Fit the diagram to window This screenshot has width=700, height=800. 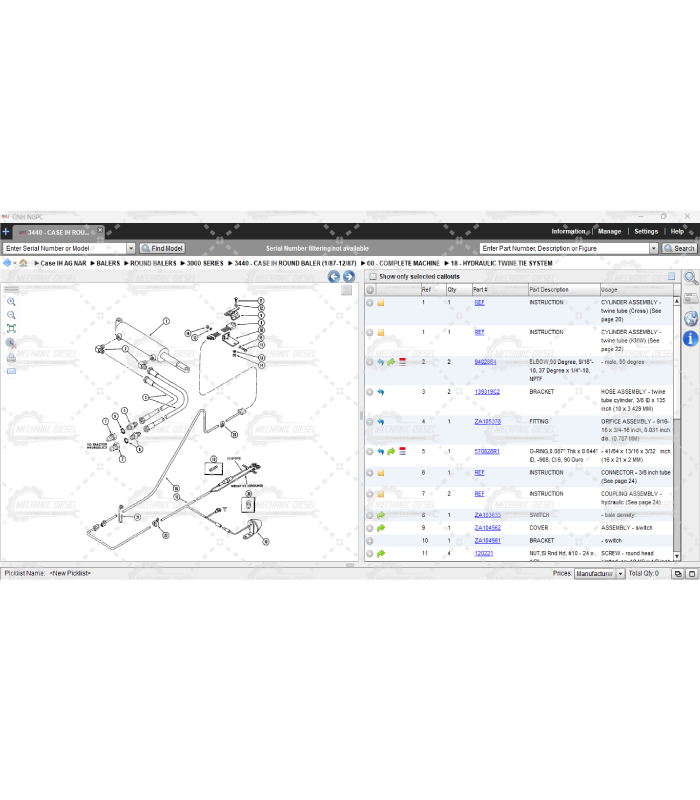pyautogui.click(x=12, y=328)
